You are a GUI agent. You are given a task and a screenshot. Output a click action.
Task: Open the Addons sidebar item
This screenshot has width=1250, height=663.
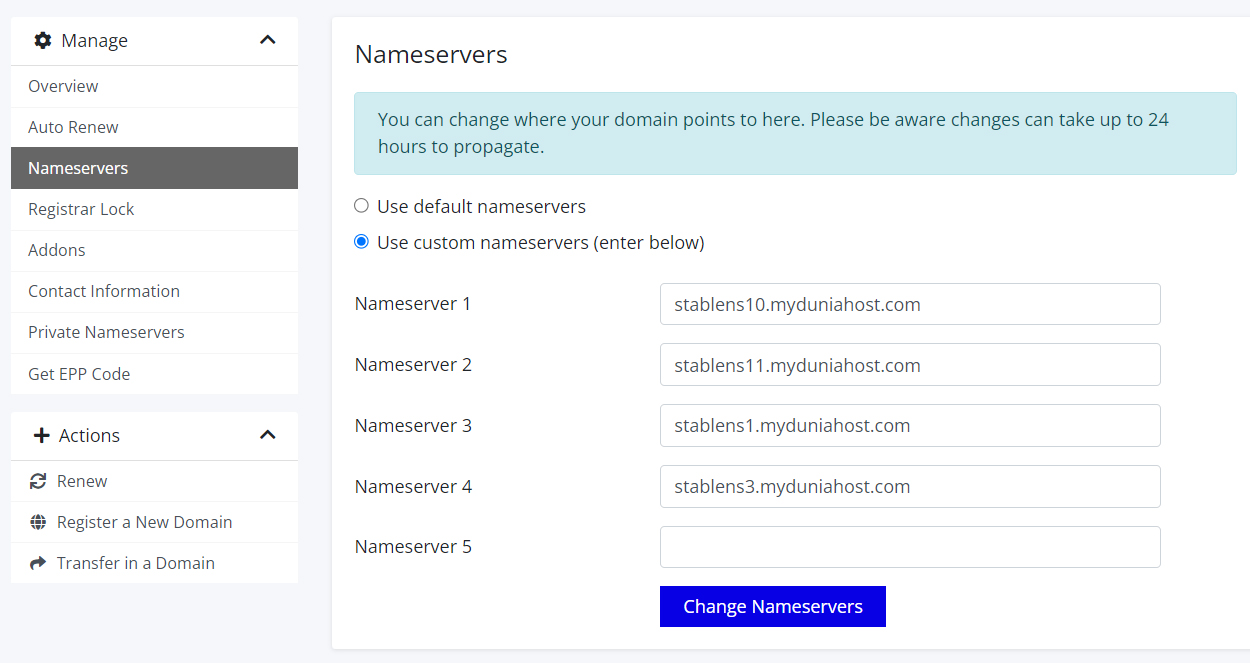click(x=57, y=250)
